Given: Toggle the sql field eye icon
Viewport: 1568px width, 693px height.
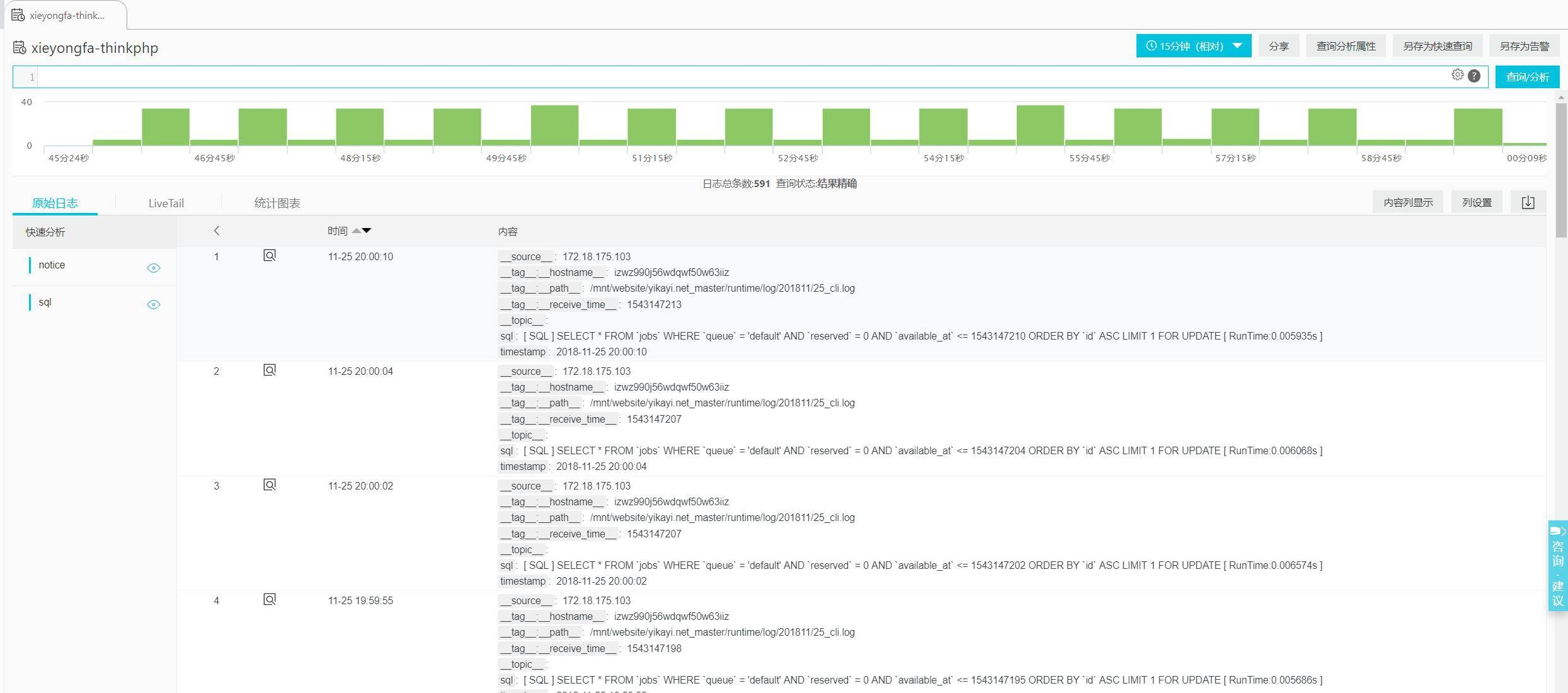Looking at the screenshot, I should click(153, 304).
